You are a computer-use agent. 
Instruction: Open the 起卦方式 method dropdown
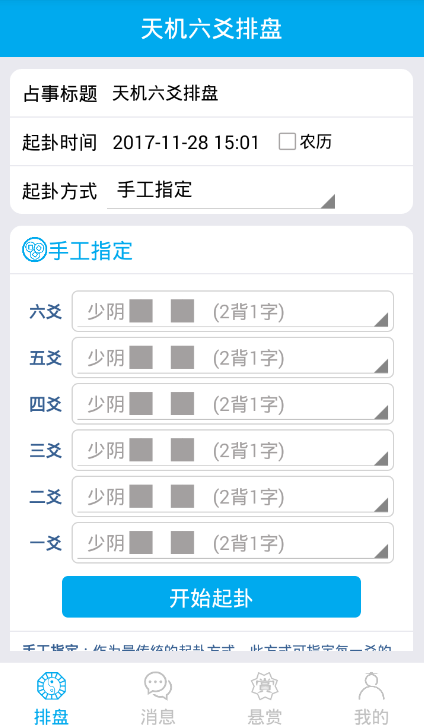tap(221, 191)
